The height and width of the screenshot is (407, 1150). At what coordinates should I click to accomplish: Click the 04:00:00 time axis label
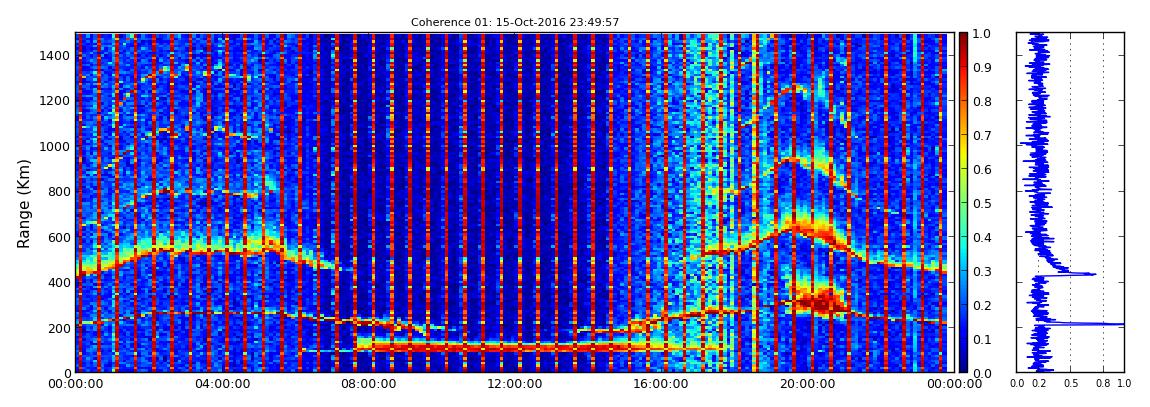pyautogui.click(x=221, y=384)
